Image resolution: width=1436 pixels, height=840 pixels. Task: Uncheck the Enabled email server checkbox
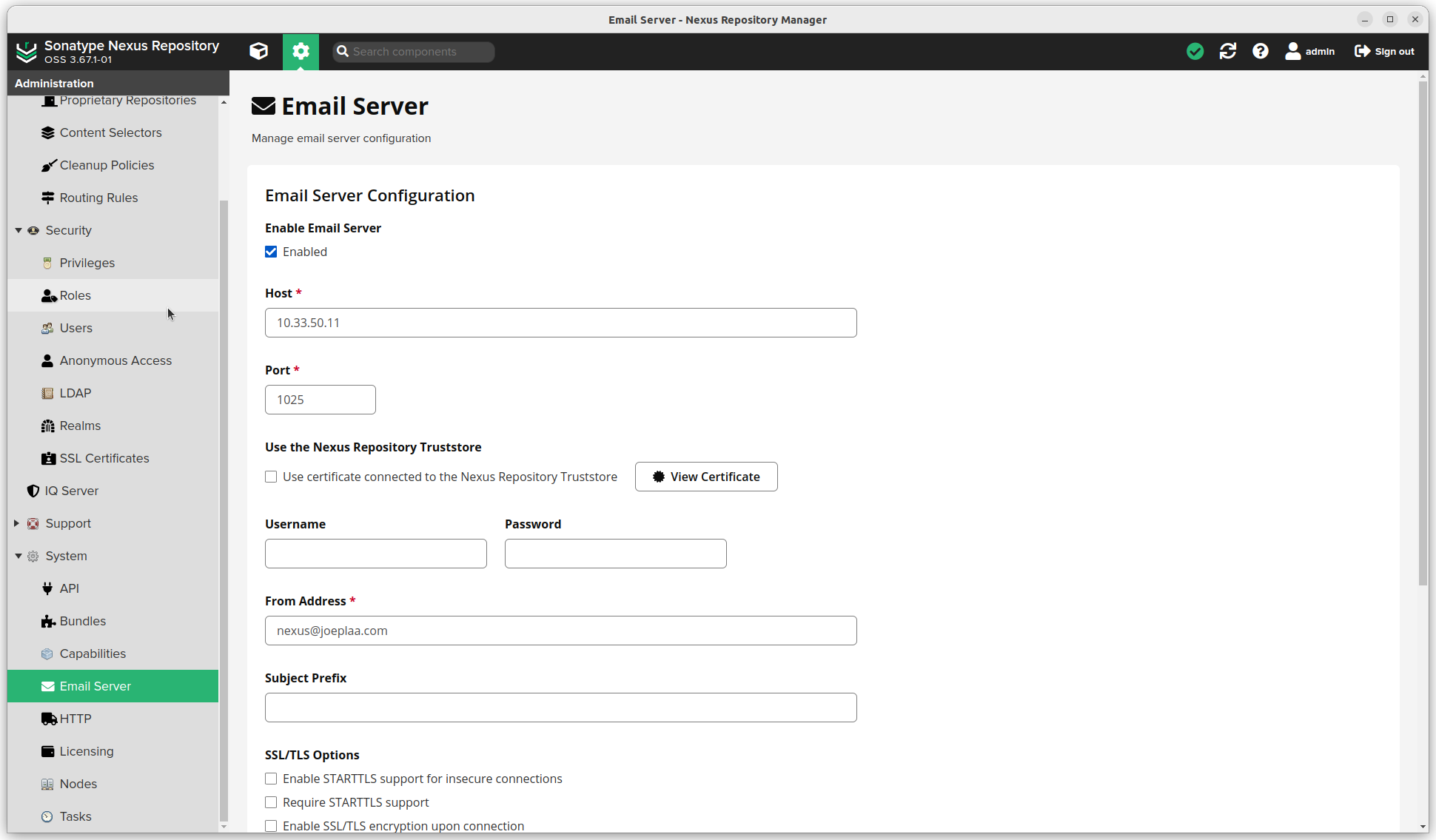tap(271, 252)
